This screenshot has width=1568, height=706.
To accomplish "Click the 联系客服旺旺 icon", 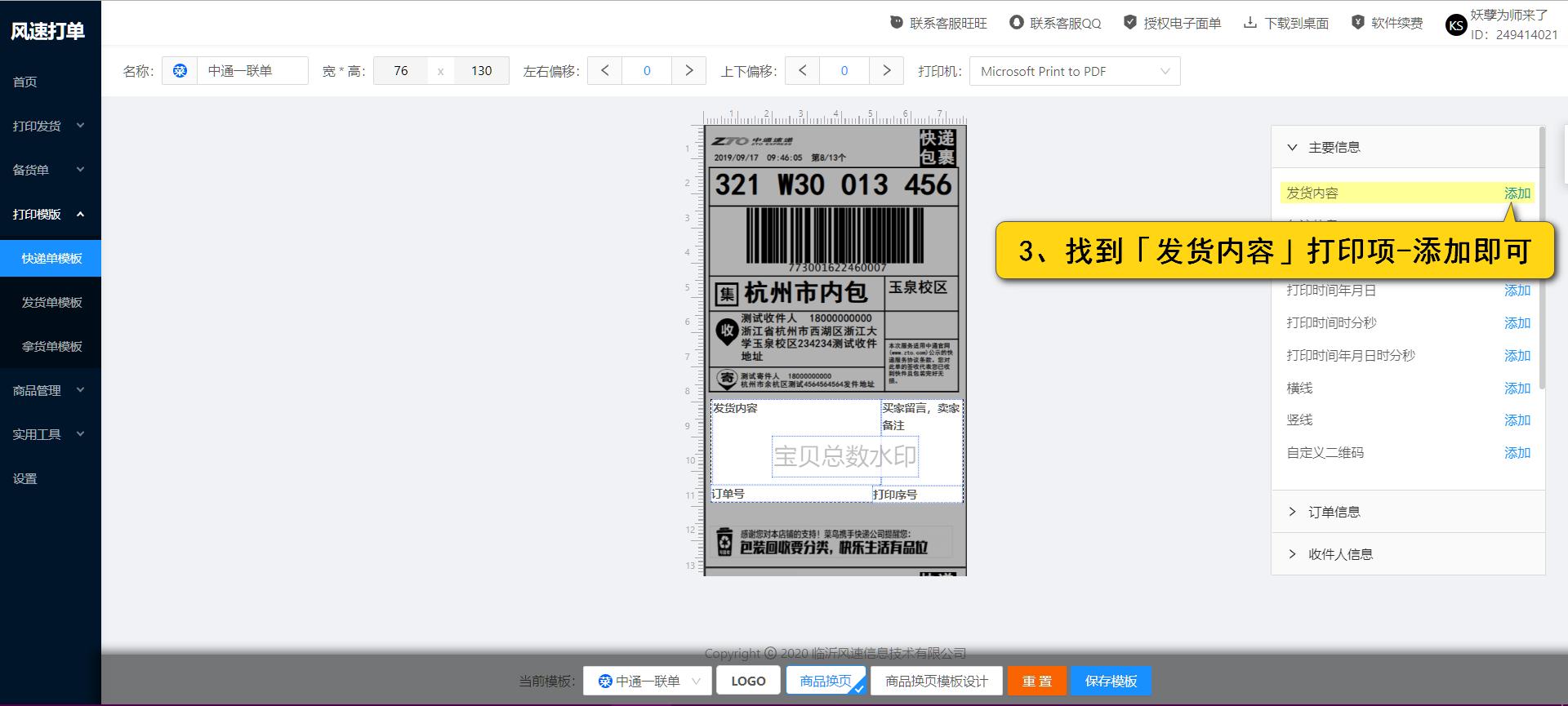I will [897, 23].
